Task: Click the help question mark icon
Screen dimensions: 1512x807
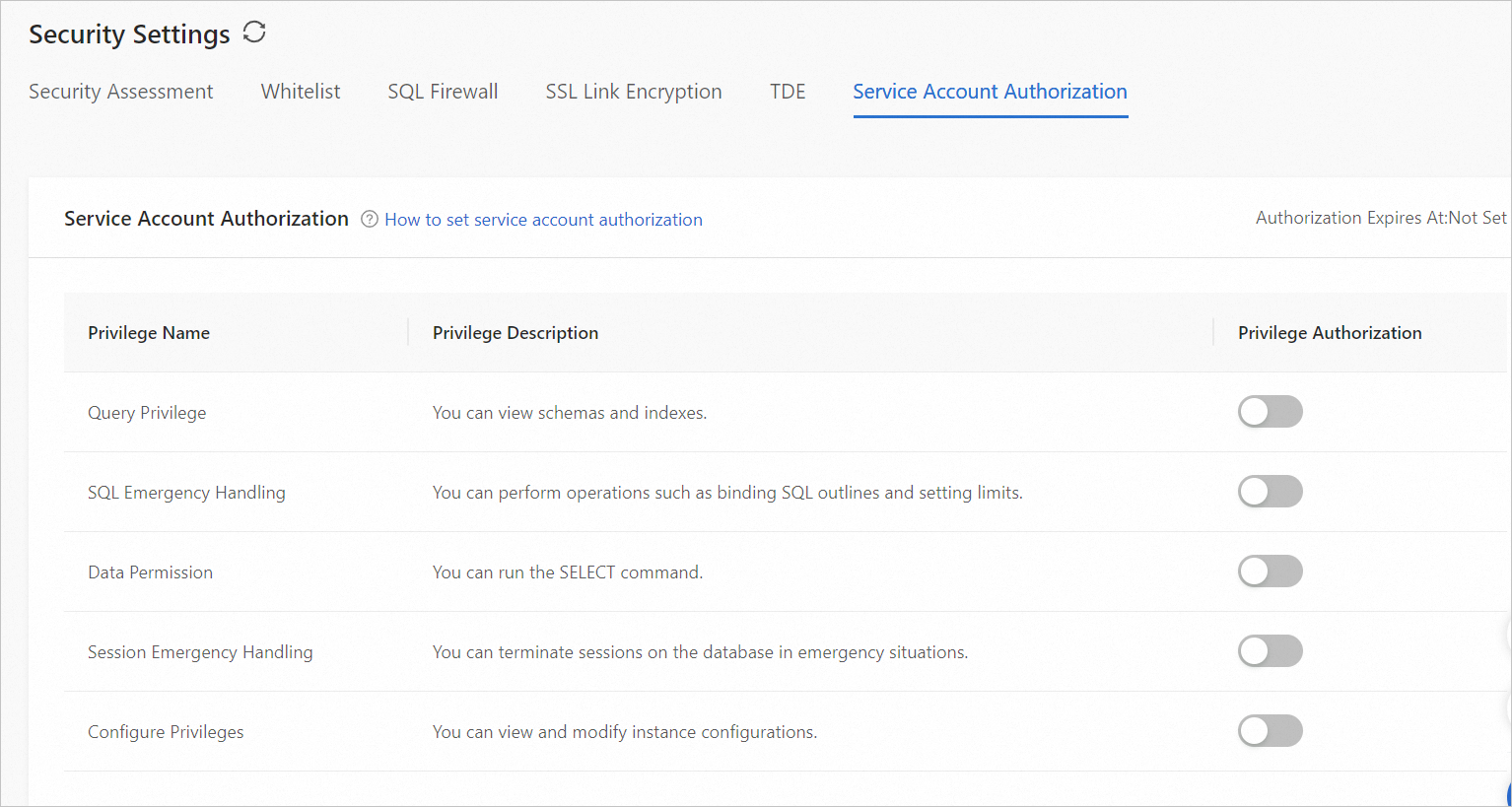Action: 370,219
